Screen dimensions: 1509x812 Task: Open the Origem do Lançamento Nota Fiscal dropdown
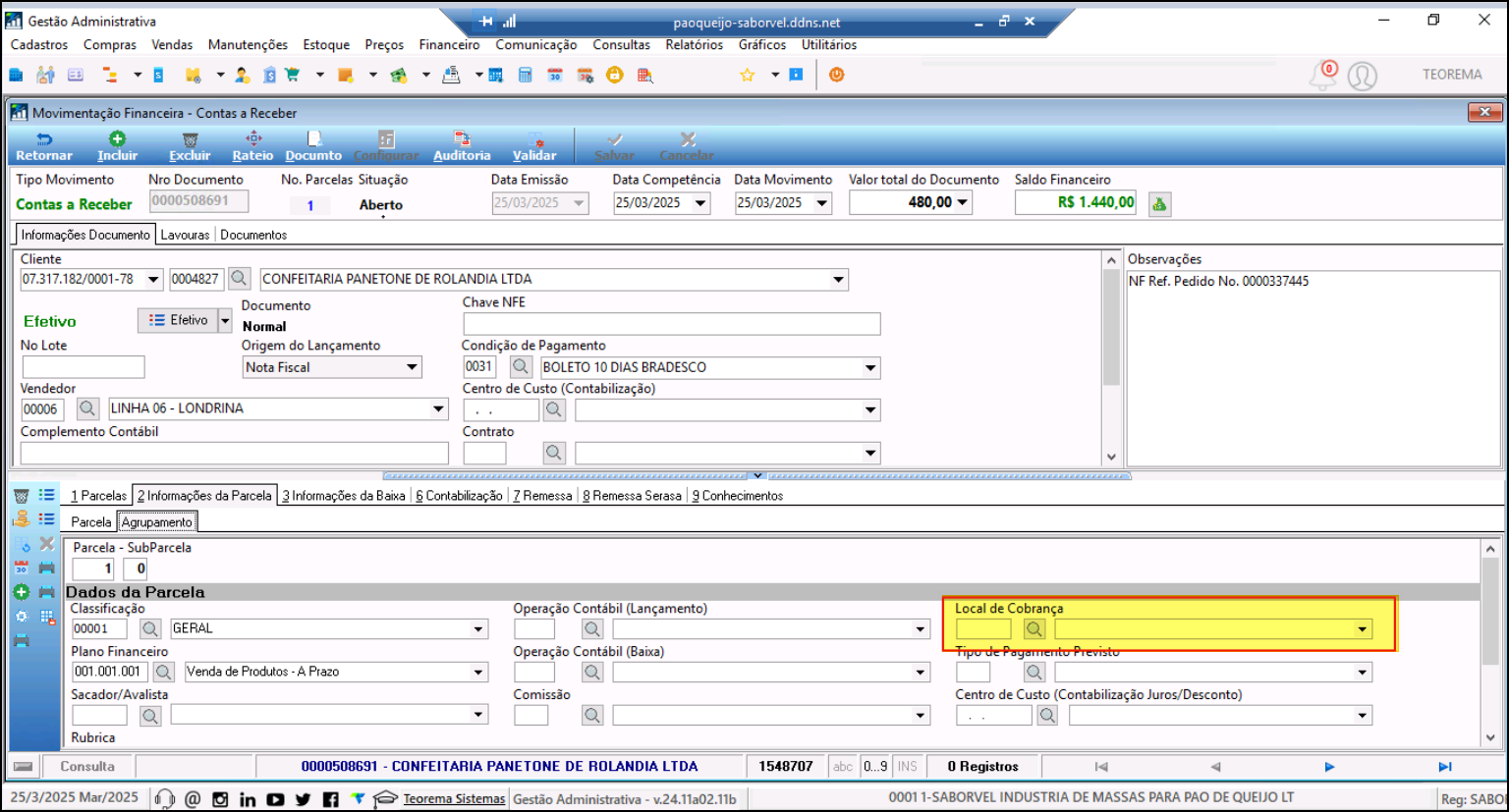pos(413,367)
